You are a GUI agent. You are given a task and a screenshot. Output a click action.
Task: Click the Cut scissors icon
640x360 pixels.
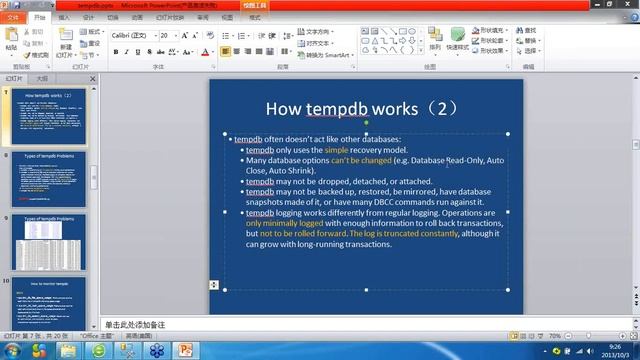(27, 32)
